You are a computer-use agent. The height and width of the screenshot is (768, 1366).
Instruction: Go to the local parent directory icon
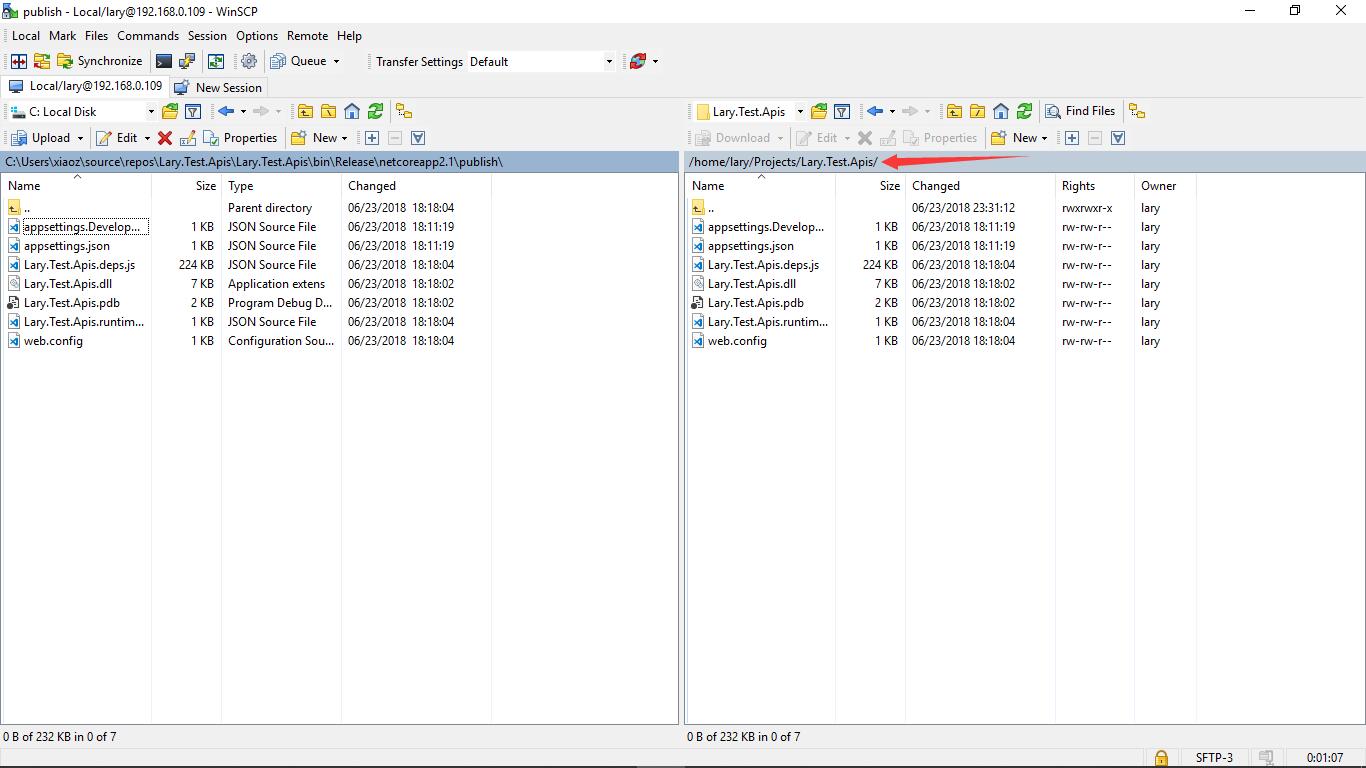pyautogui.click(x=305, y=111)
